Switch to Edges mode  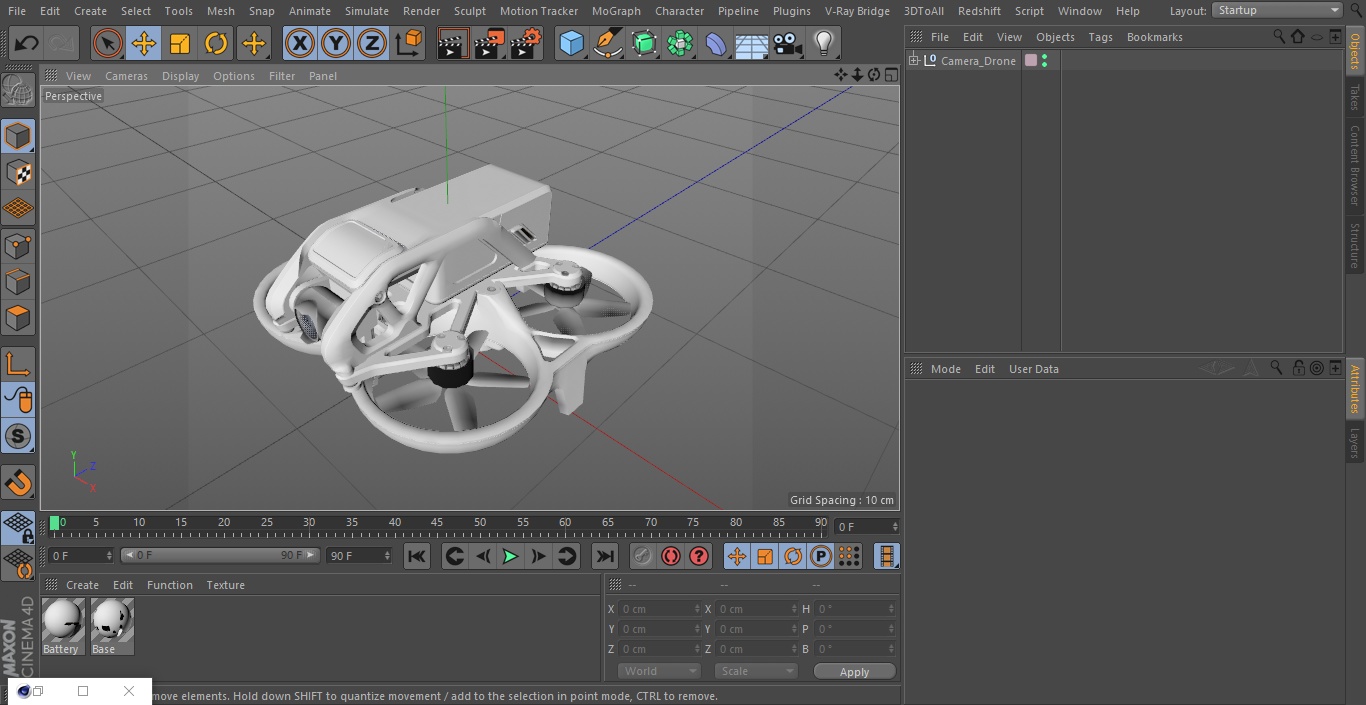pos(18,281)
